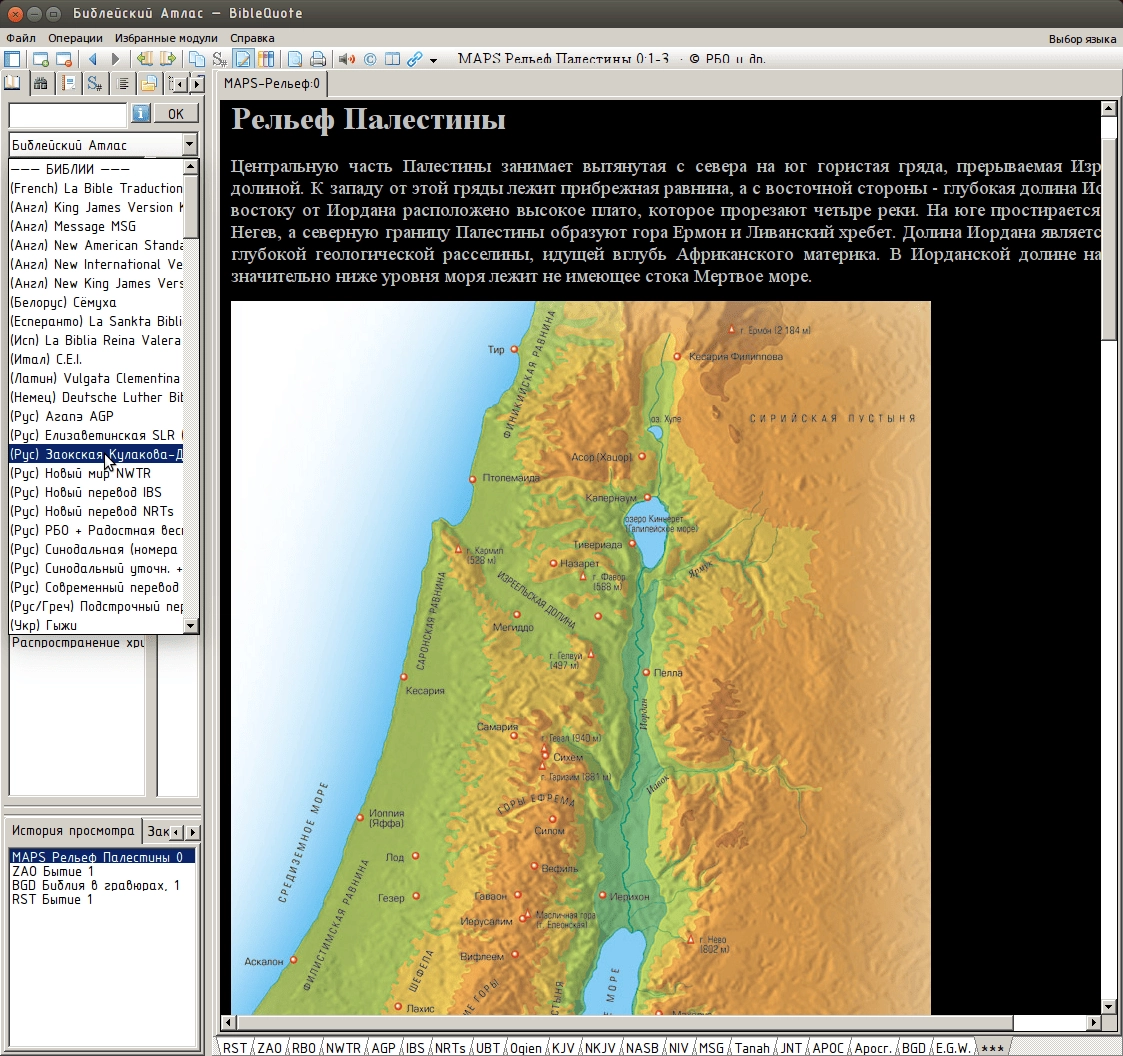Image resolution: width=1123 pixels, height=1056 pixels.
Task: Click the blue chain link icon
Action: point(415,59)
